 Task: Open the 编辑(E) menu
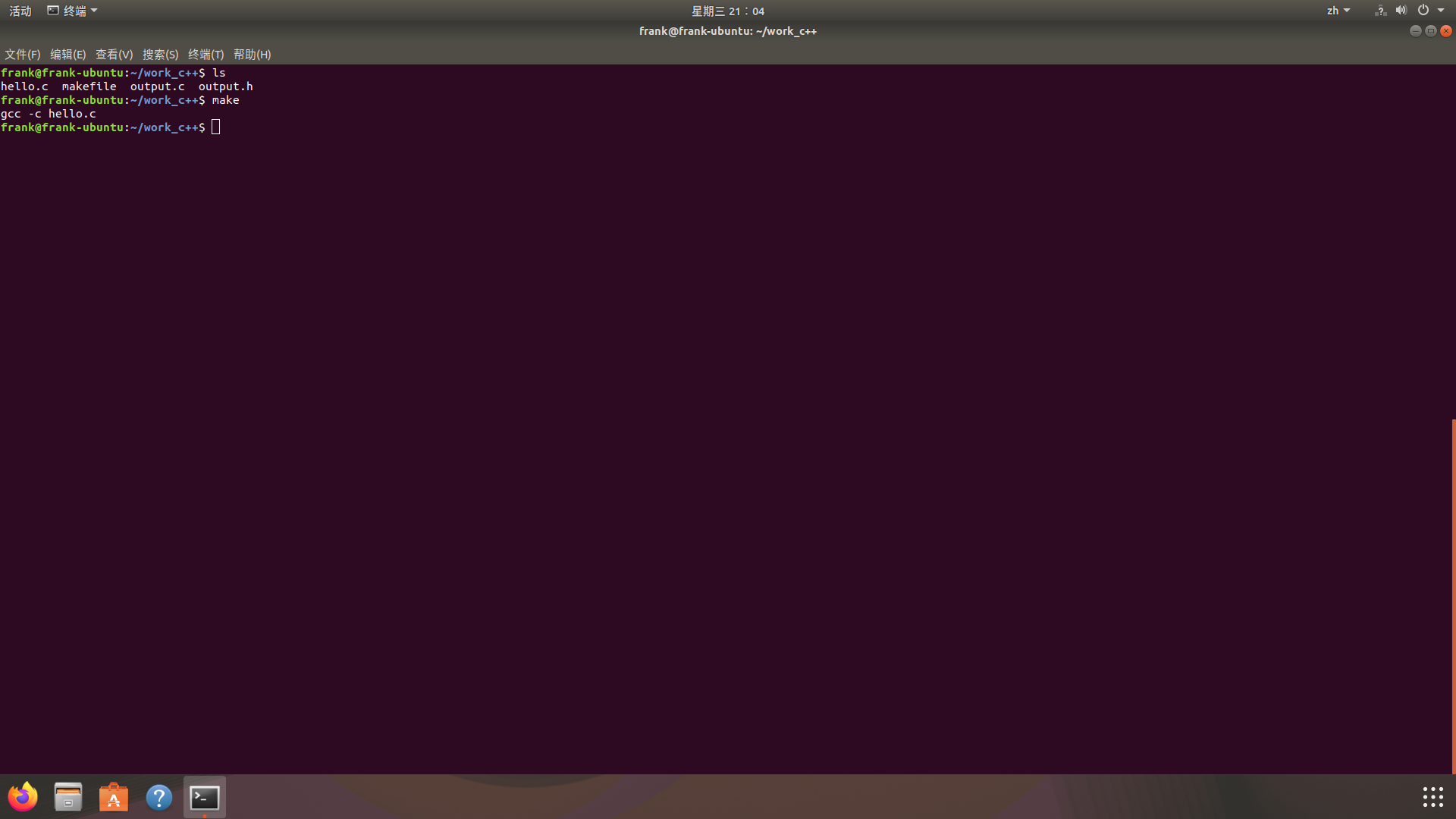point(67,55)
